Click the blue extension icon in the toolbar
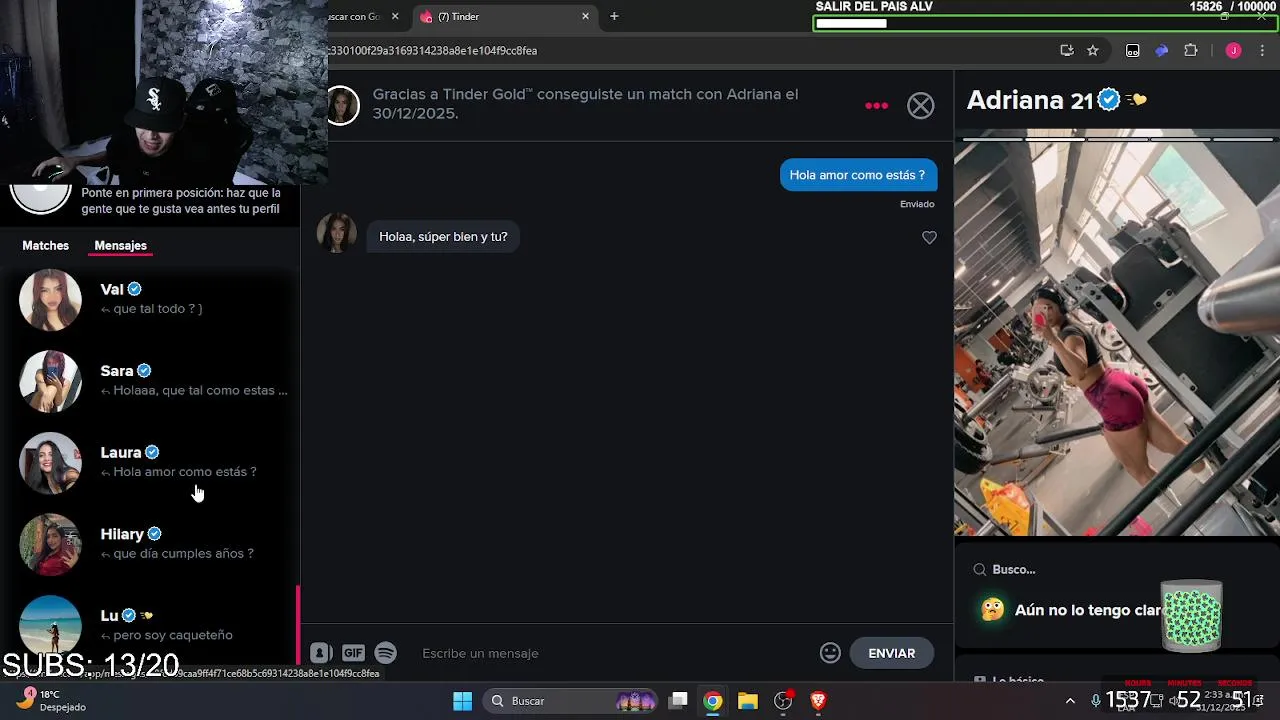1280x720 pixels. click(x=1161, y=50)
